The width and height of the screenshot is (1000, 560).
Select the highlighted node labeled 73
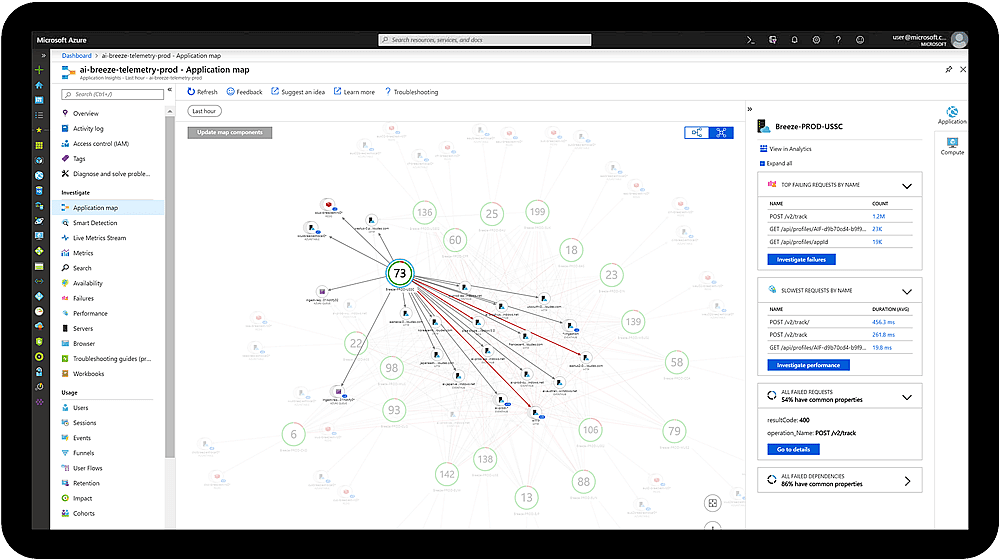pyautogui.click(x=400, y=274)
